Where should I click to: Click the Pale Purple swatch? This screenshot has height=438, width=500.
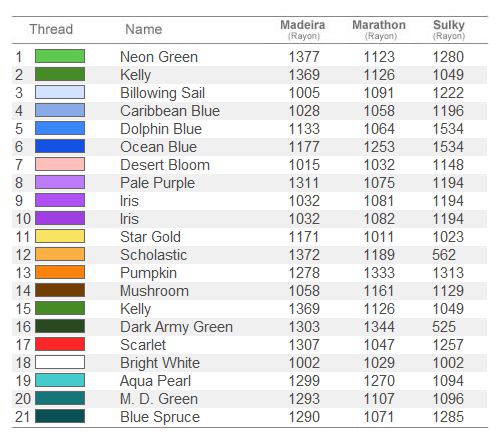(60, 182)
